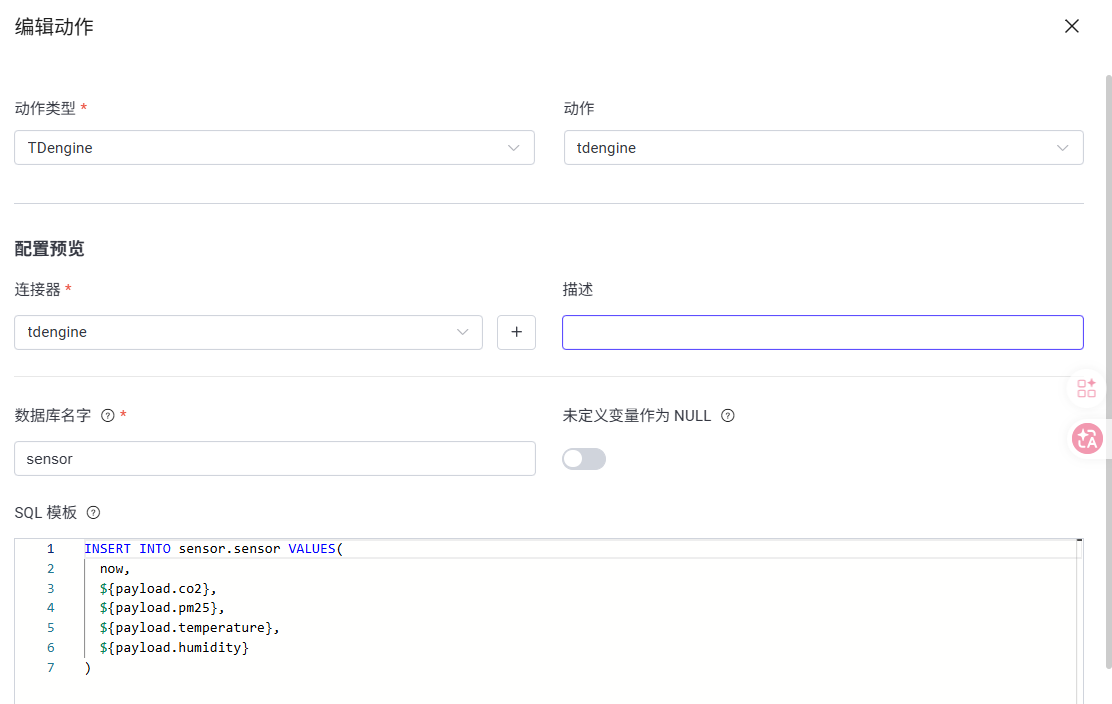Viewport: 1112px width, 704px height.
Task: Focus the 数据库名字 sensor field
Action: pyautogui.click(x=274, y=459)
